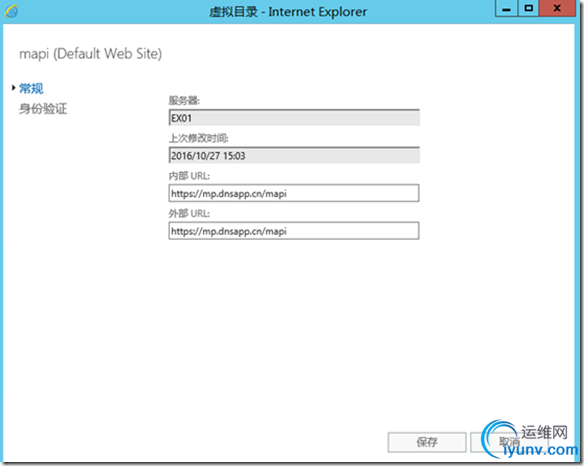Minimize the 虚拟目录 window
The height and width of the screenshot is (466, 584).
tap(506, 9)
